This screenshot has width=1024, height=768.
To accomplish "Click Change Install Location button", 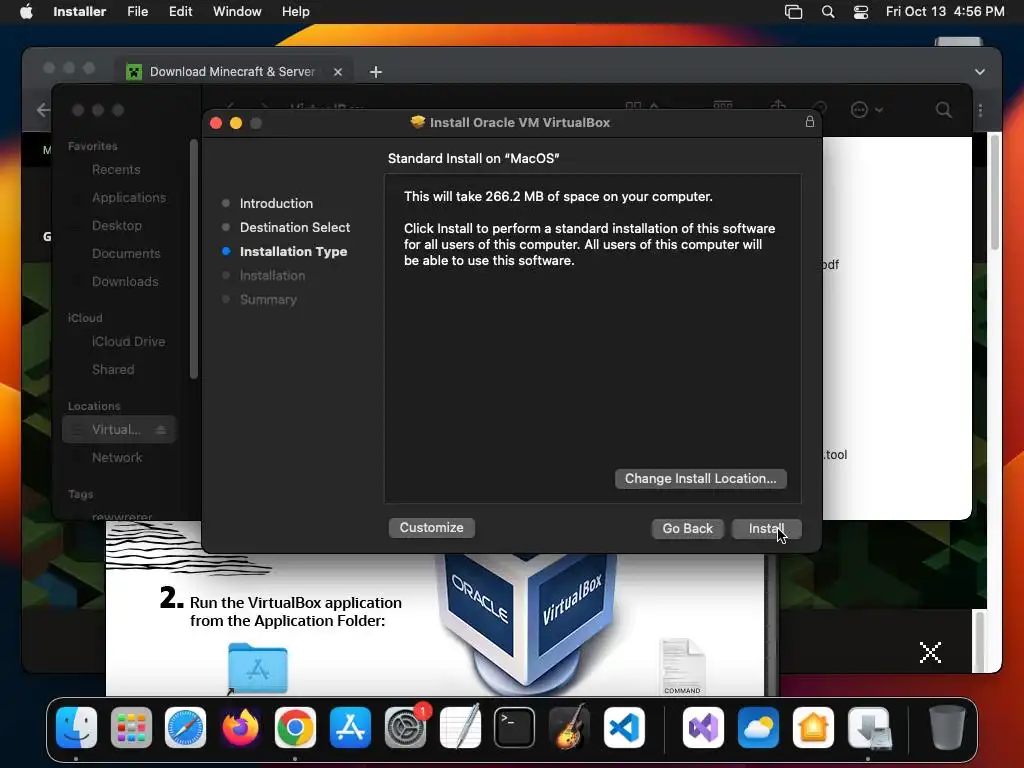I will point(701,479).
